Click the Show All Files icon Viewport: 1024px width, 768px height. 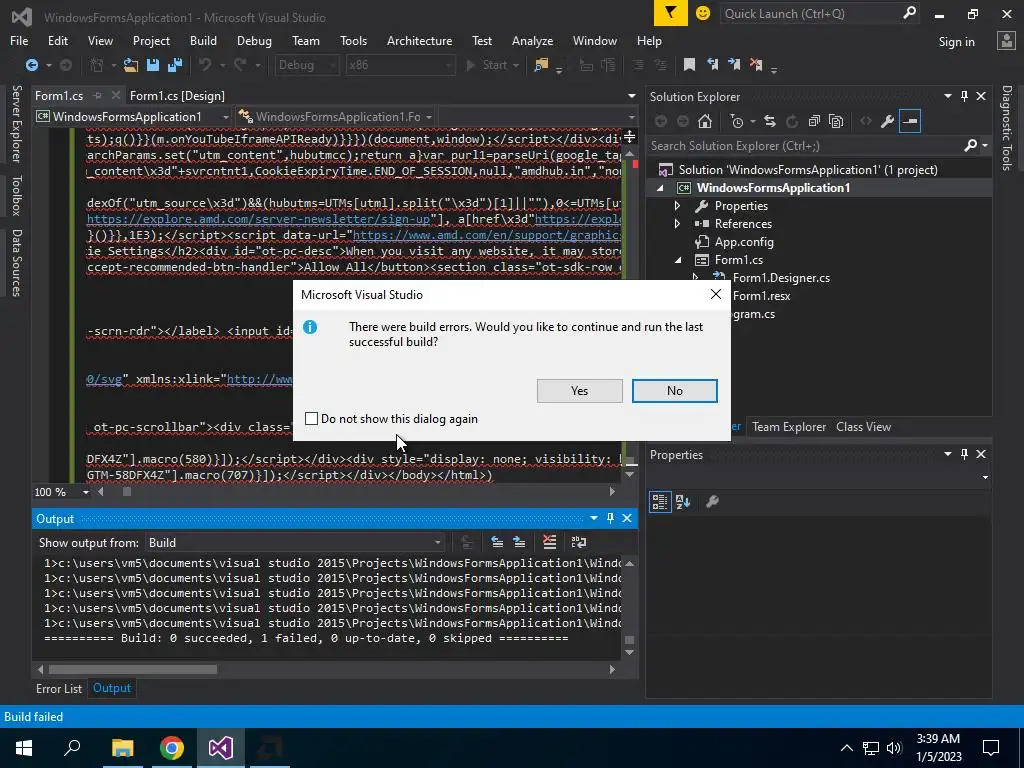coord(836,121)
